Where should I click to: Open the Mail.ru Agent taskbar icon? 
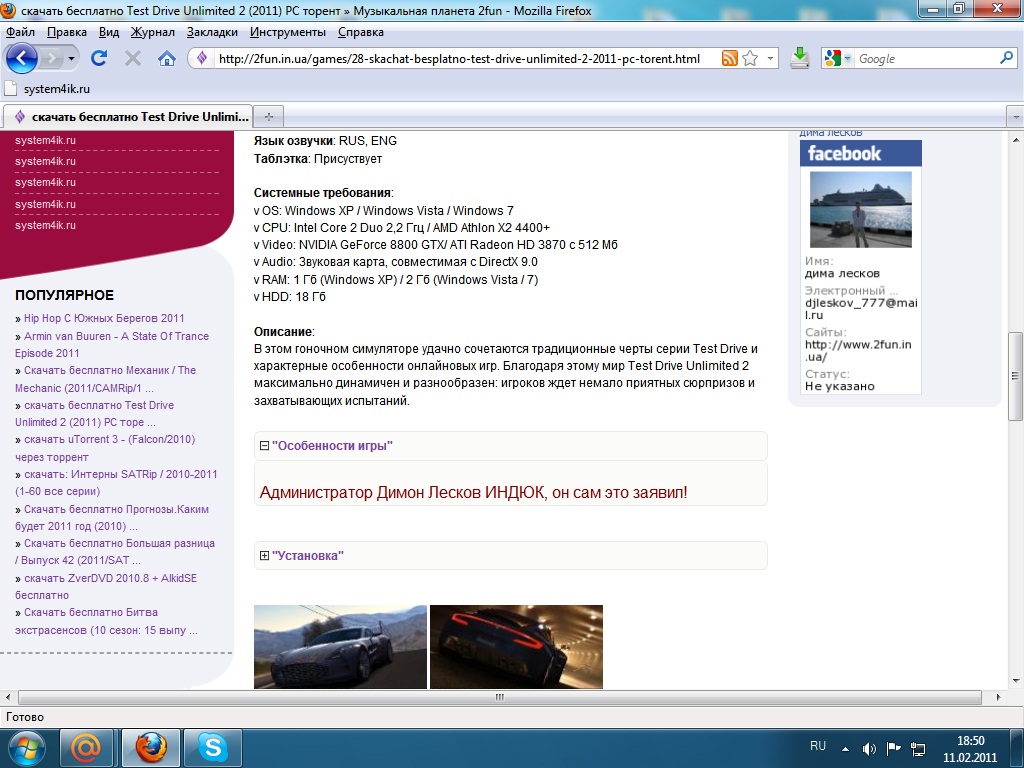pos(86,748)
